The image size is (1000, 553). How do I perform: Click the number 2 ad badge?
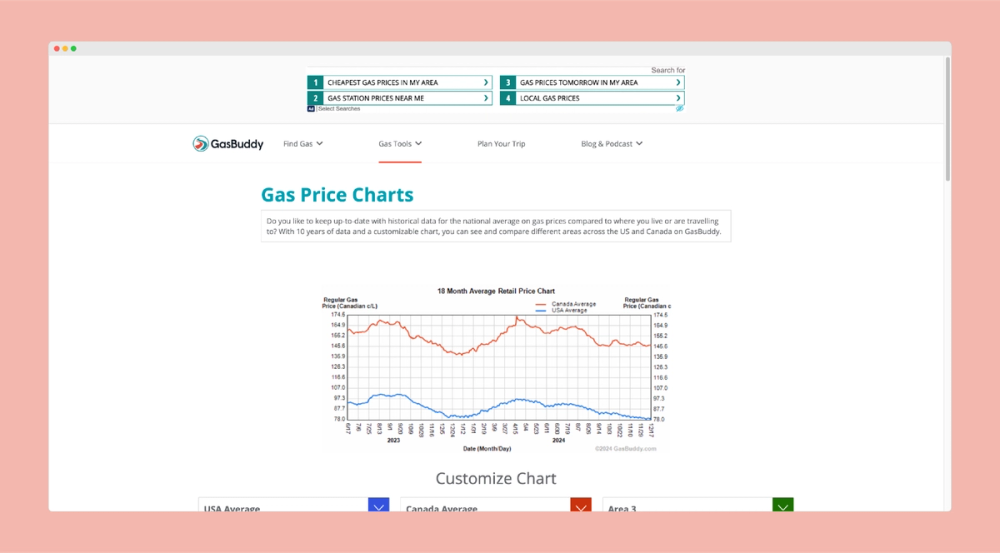(x=315, y=98)
